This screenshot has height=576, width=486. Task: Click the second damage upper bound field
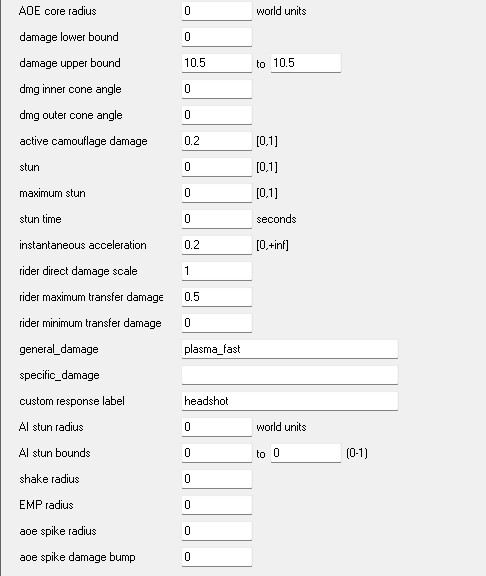click(306, 63)
